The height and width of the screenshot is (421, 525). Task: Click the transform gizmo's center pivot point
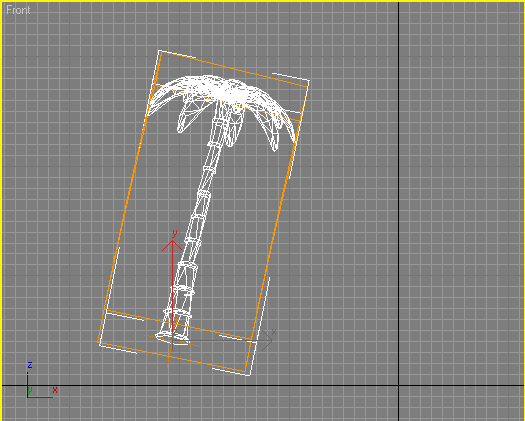(x=172, y=341)
